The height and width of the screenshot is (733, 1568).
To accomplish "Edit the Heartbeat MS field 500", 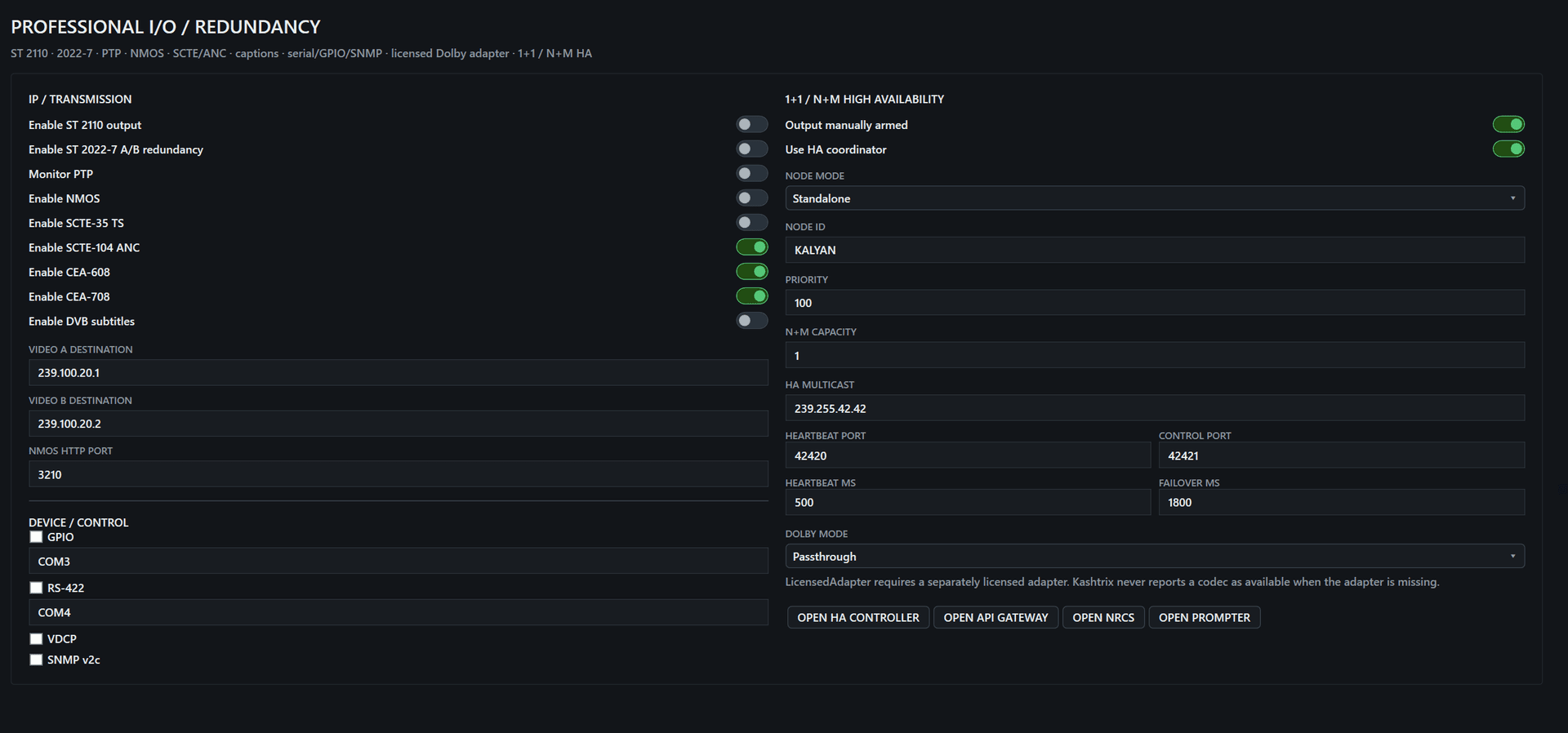I will [x=968, y=502].
